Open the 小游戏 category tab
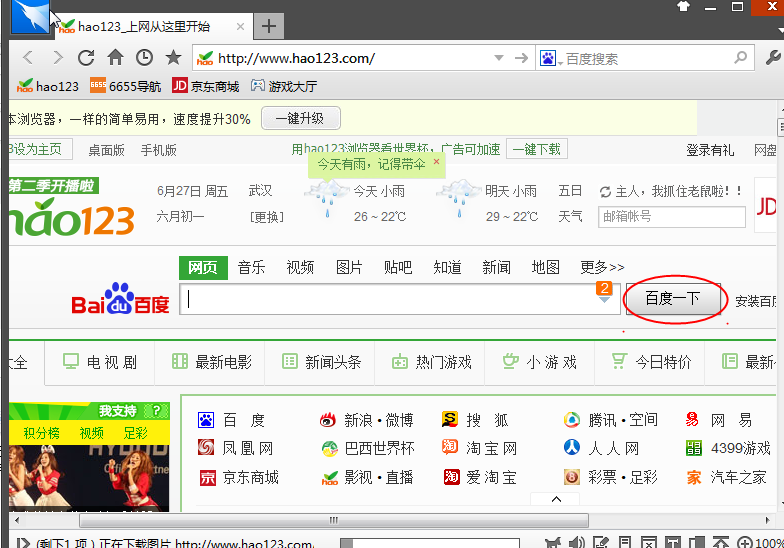784x548 pixels. point(540,362)
